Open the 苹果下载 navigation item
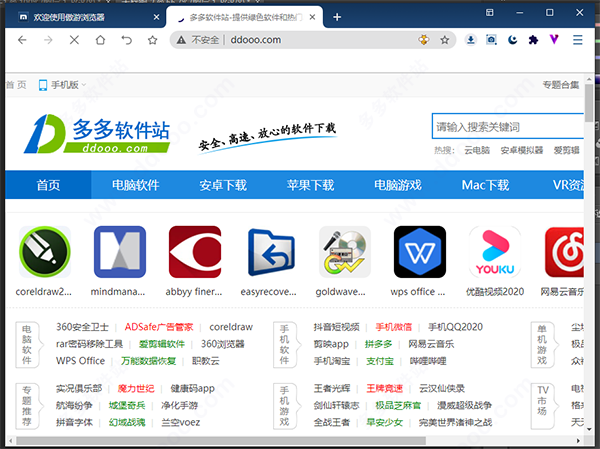 tap(310, 185)
